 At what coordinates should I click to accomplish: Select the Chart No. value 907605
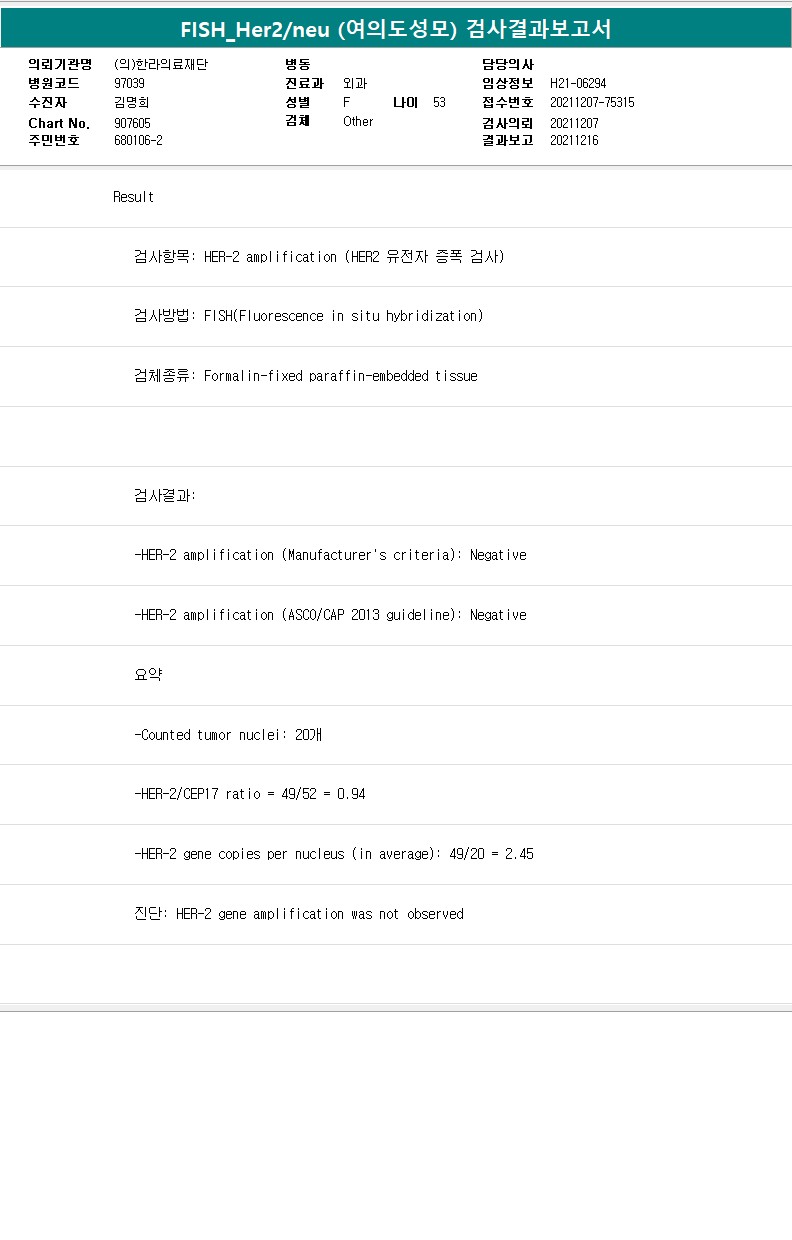tap(133, 123)
